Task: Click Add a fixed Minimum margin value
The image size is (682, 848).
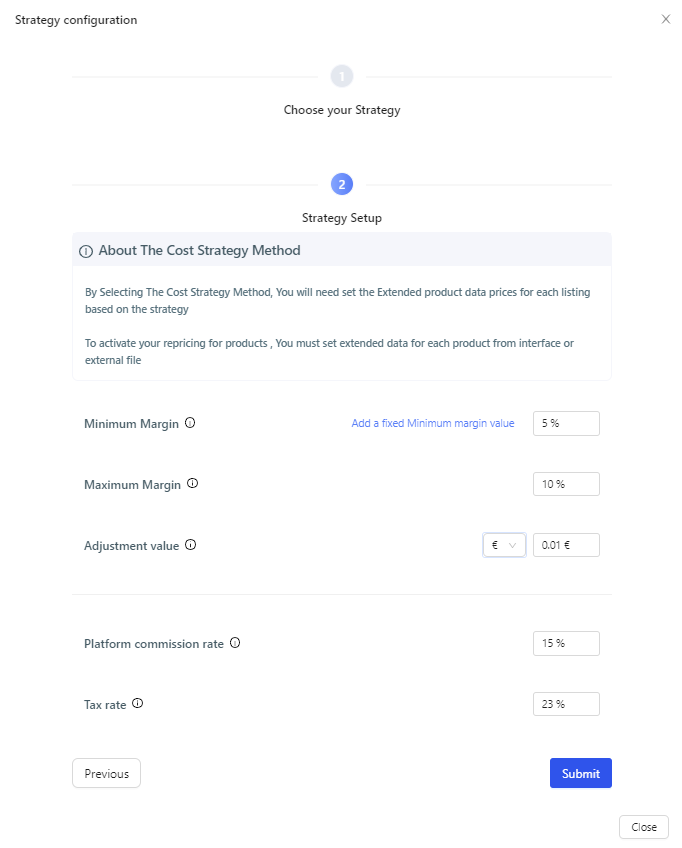Action: [433, 423]
